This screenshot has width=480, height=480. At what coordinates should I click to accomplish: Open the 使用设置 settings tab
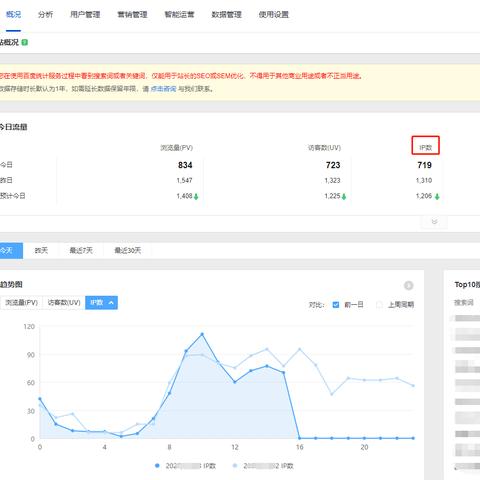(274, 15)
